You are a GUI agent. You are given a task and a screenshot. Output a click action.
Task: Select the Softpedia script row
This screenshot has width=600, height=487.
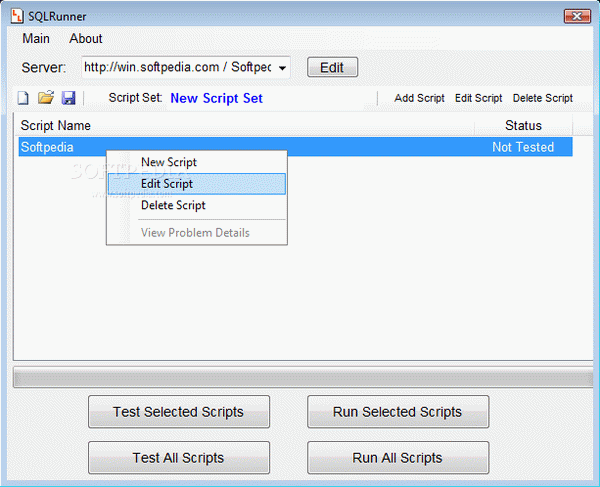295,147
